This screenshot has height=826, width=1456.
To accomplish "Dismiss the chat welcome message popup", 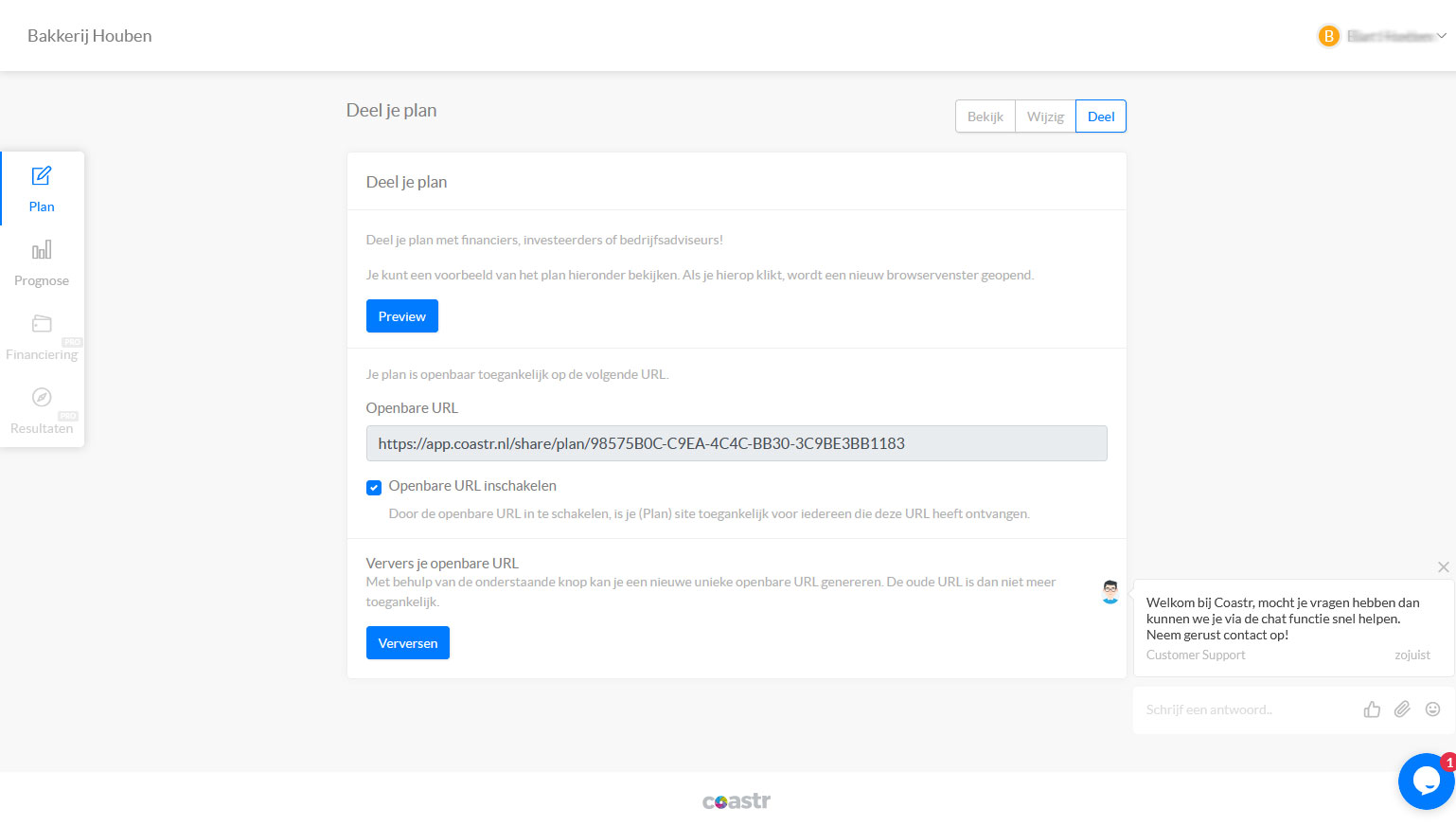I will [x=1443, y=567].
